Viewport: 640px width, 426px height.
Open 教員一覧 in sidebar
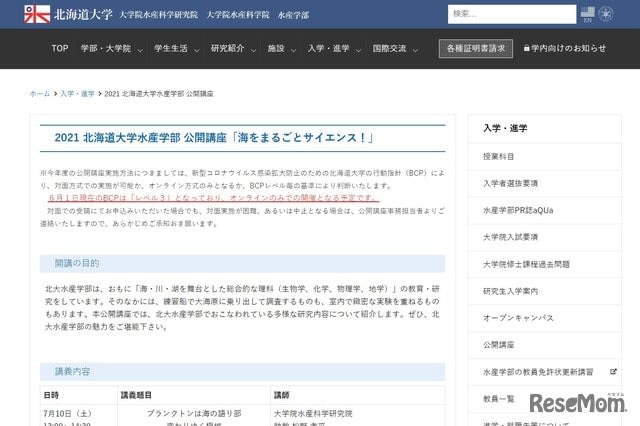point(498,399)
